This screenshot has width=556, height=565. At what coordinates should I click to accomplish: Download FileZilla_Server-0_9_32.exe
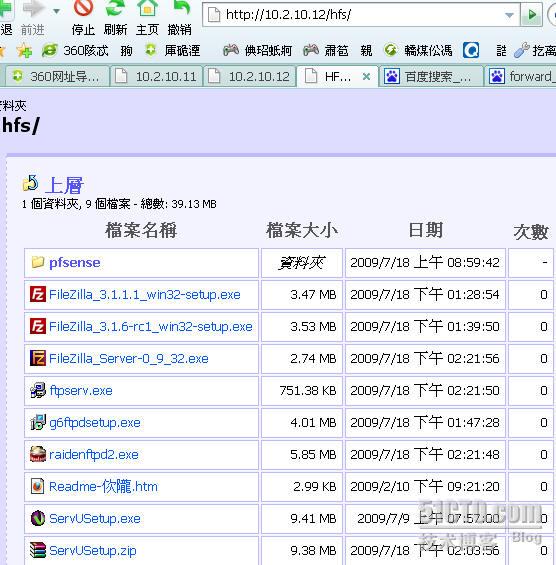click(129, 359)
